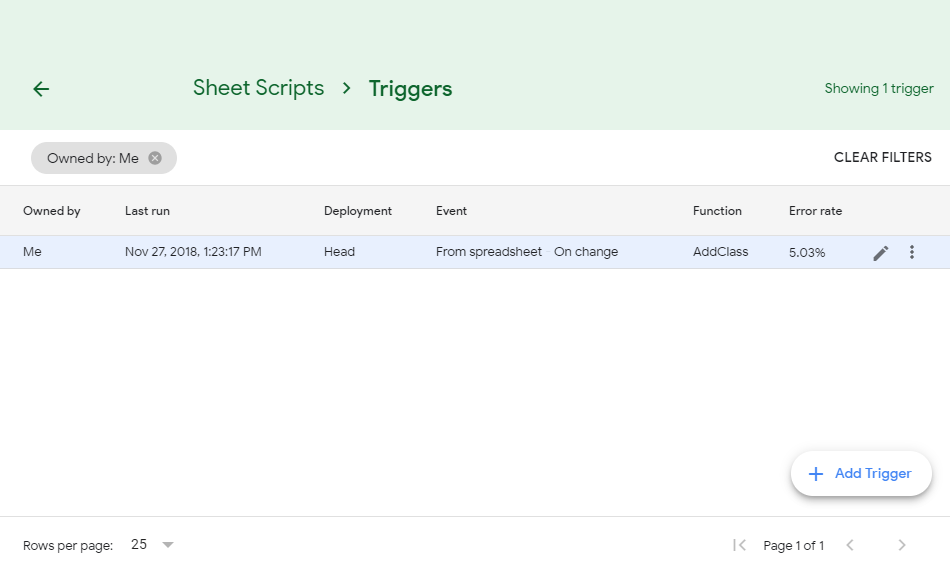Remove the 'Owned by: Me' filter chip

(155, 158)
